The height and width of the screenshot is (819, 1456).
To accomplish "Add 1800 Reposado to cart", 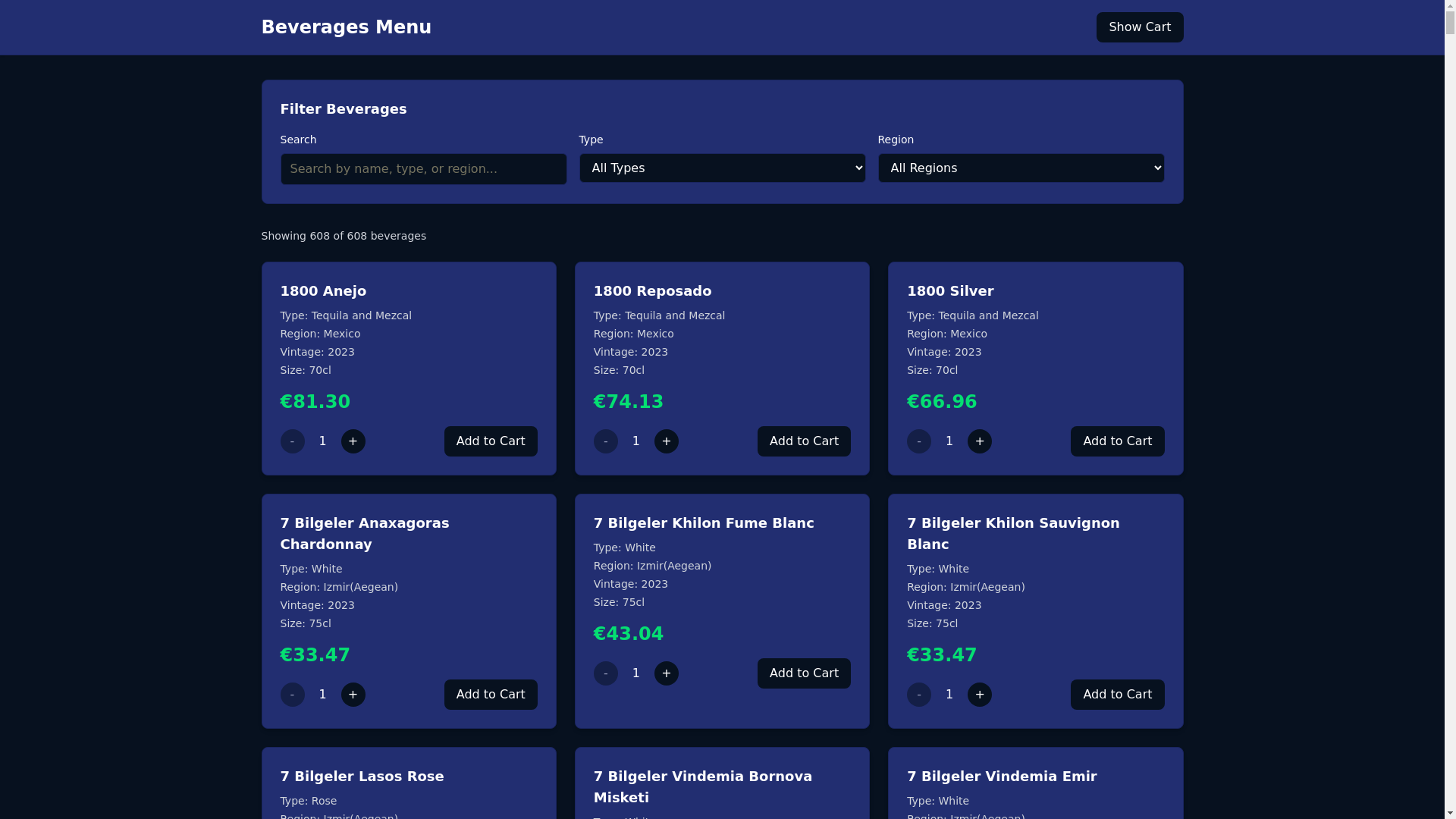I will [x=804, y=441].
